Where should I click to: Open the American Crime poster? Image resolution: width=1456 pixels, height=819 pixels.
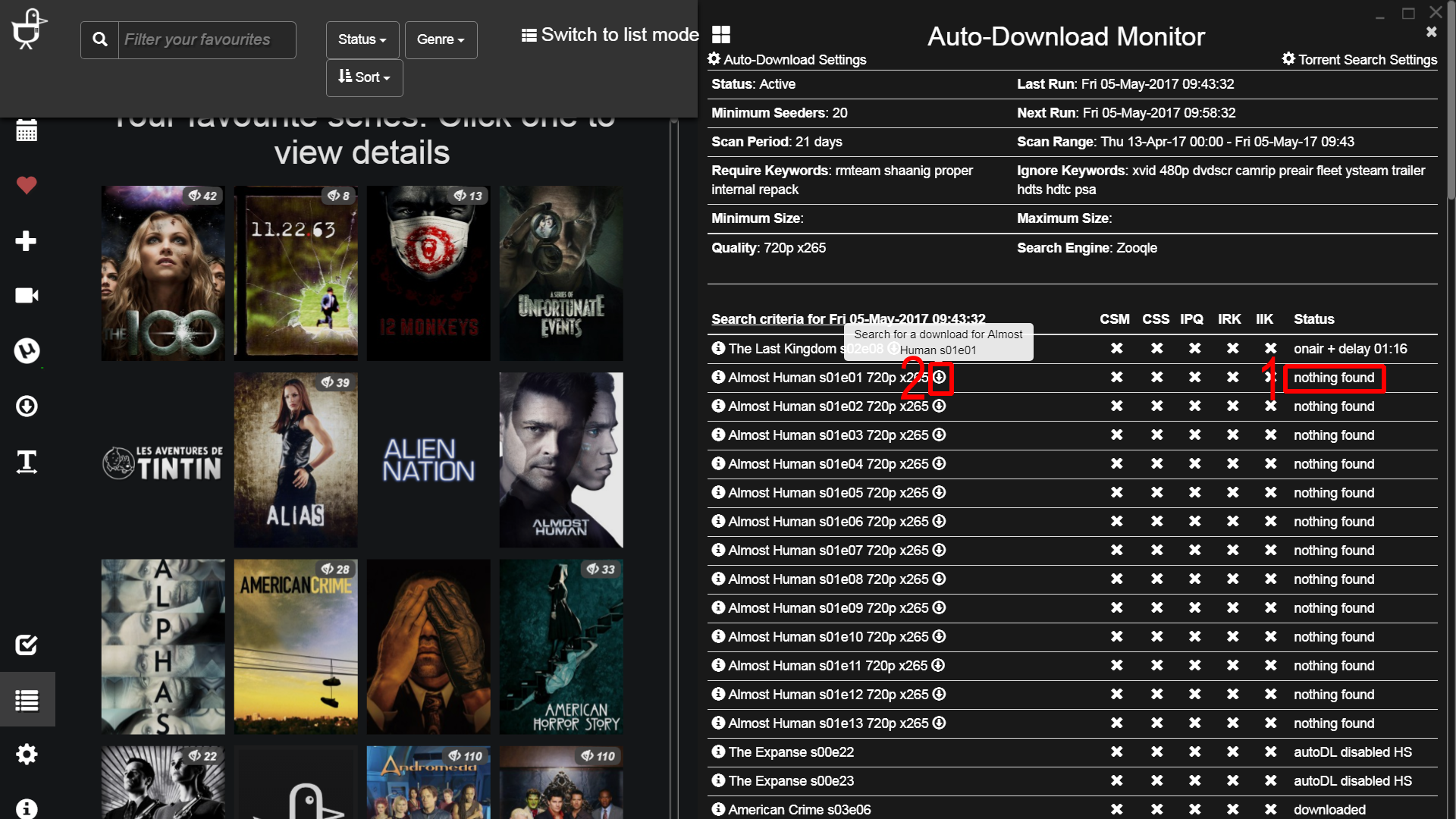click(x=296, y=647)
